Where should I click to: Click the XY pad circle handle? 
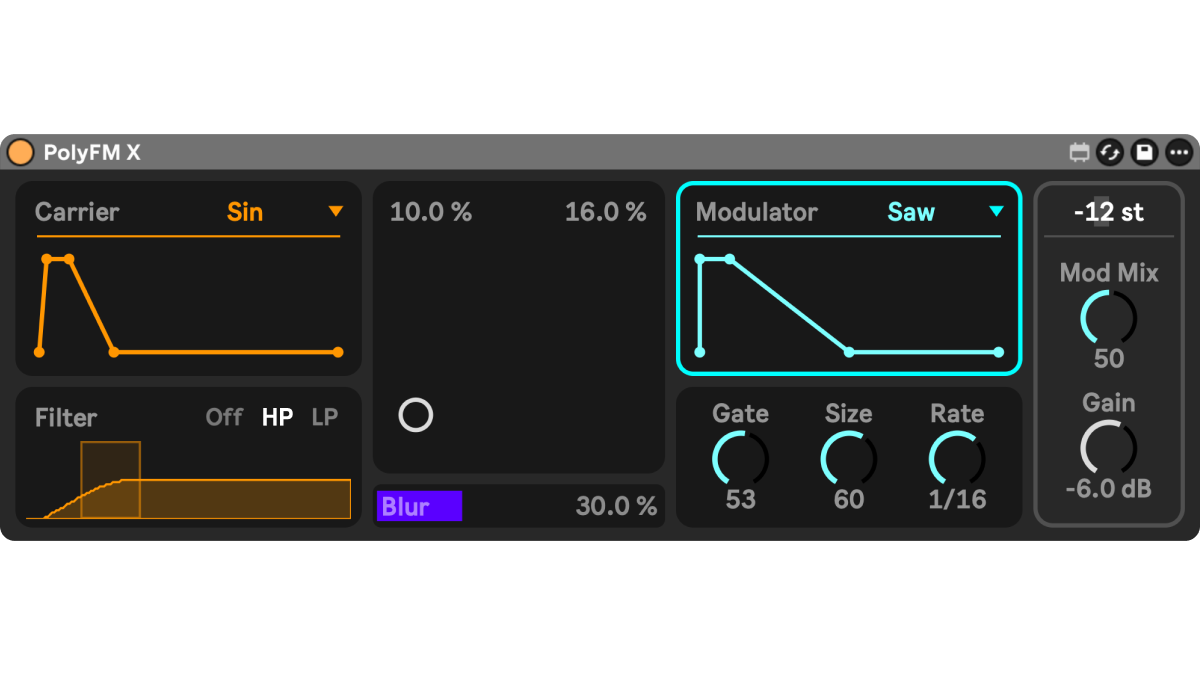pyautogui.click(x=416, y=415)
